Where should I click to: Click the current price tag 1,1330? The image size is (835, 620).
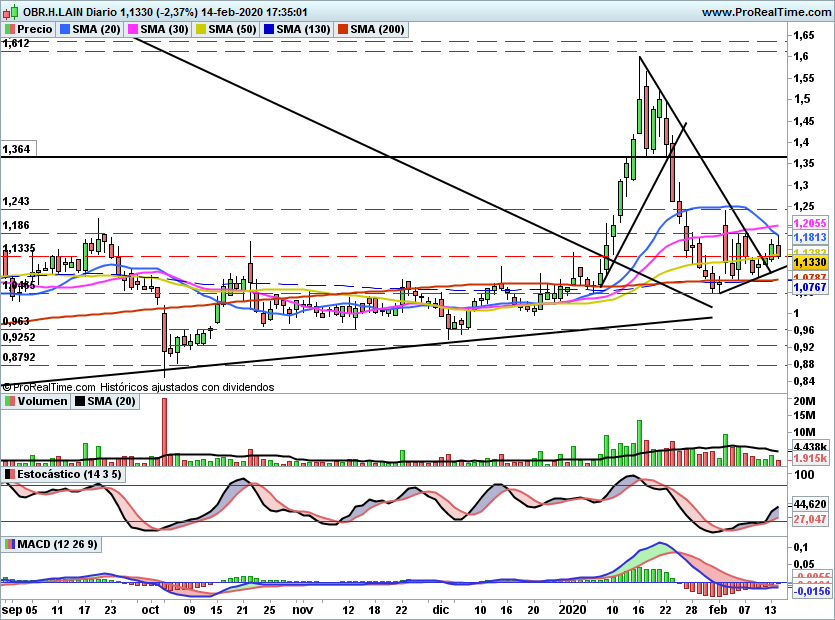810,262
